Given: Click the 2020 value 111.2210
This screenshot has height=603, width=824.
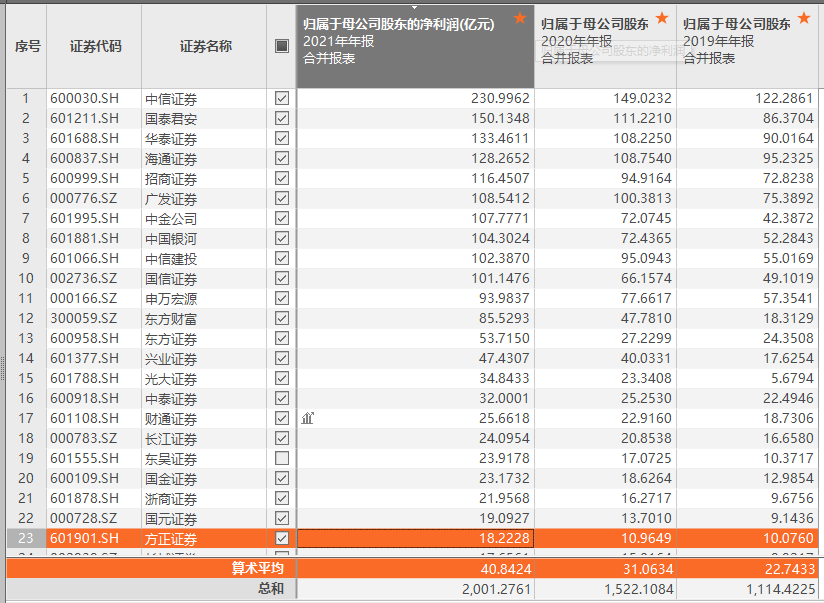Looking at the screenshot, I should 642,118.
